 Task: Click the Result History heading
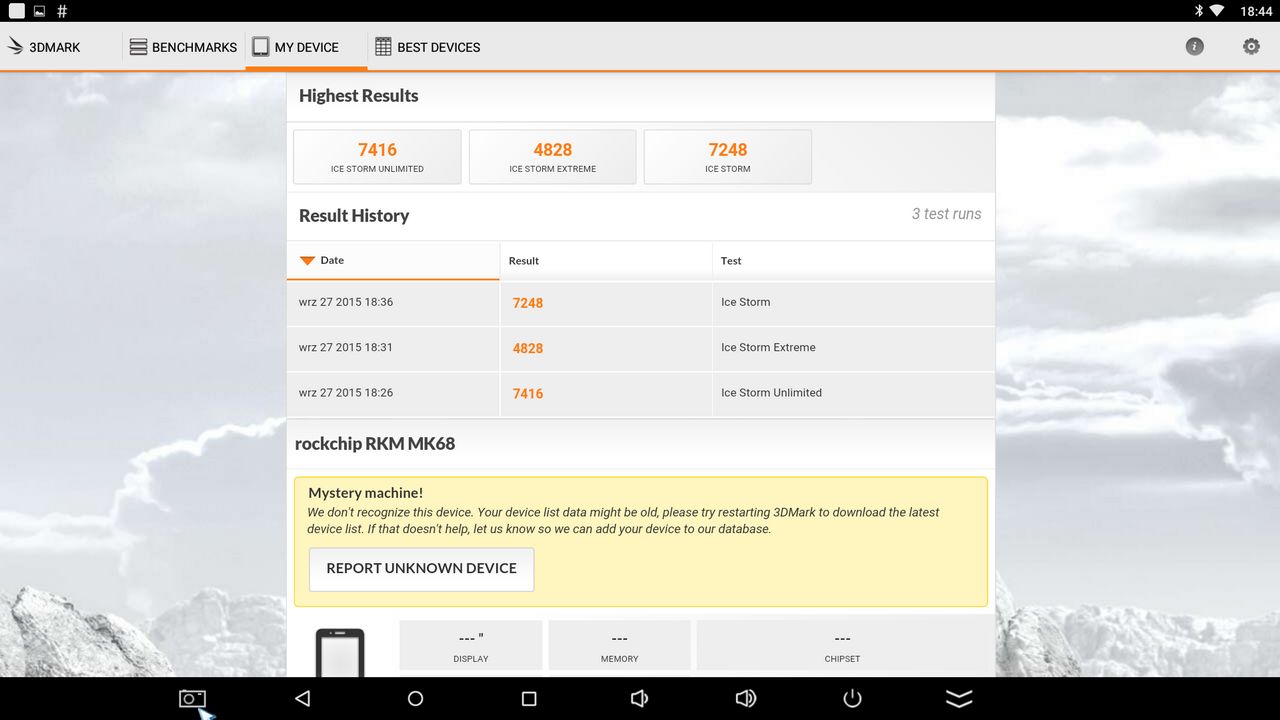point(354,216)
